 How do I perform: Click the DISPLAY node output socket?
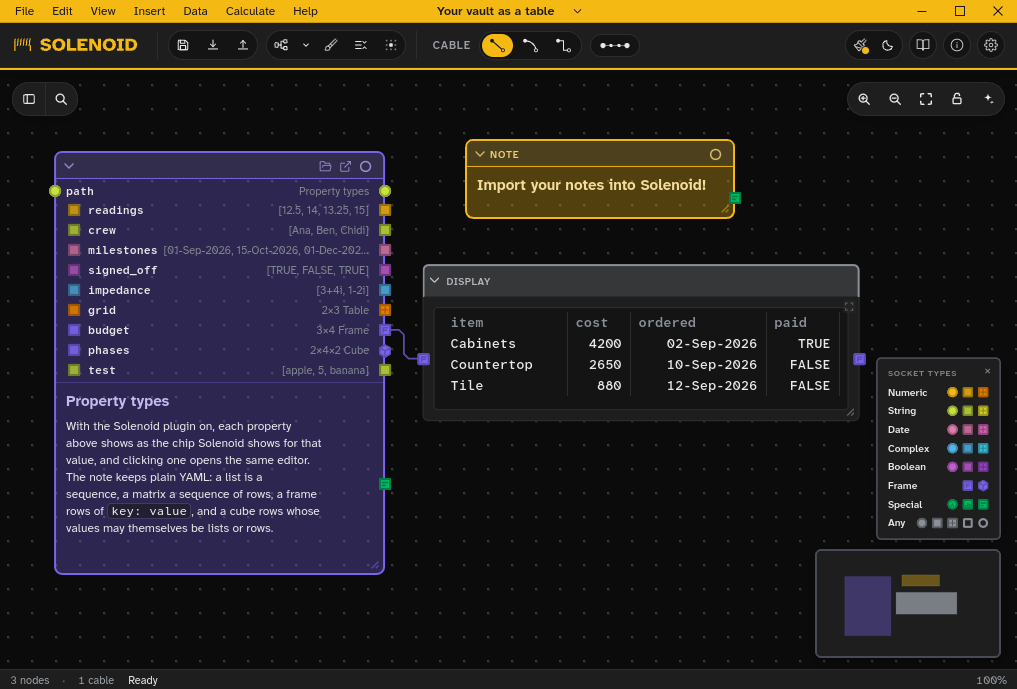859,359
